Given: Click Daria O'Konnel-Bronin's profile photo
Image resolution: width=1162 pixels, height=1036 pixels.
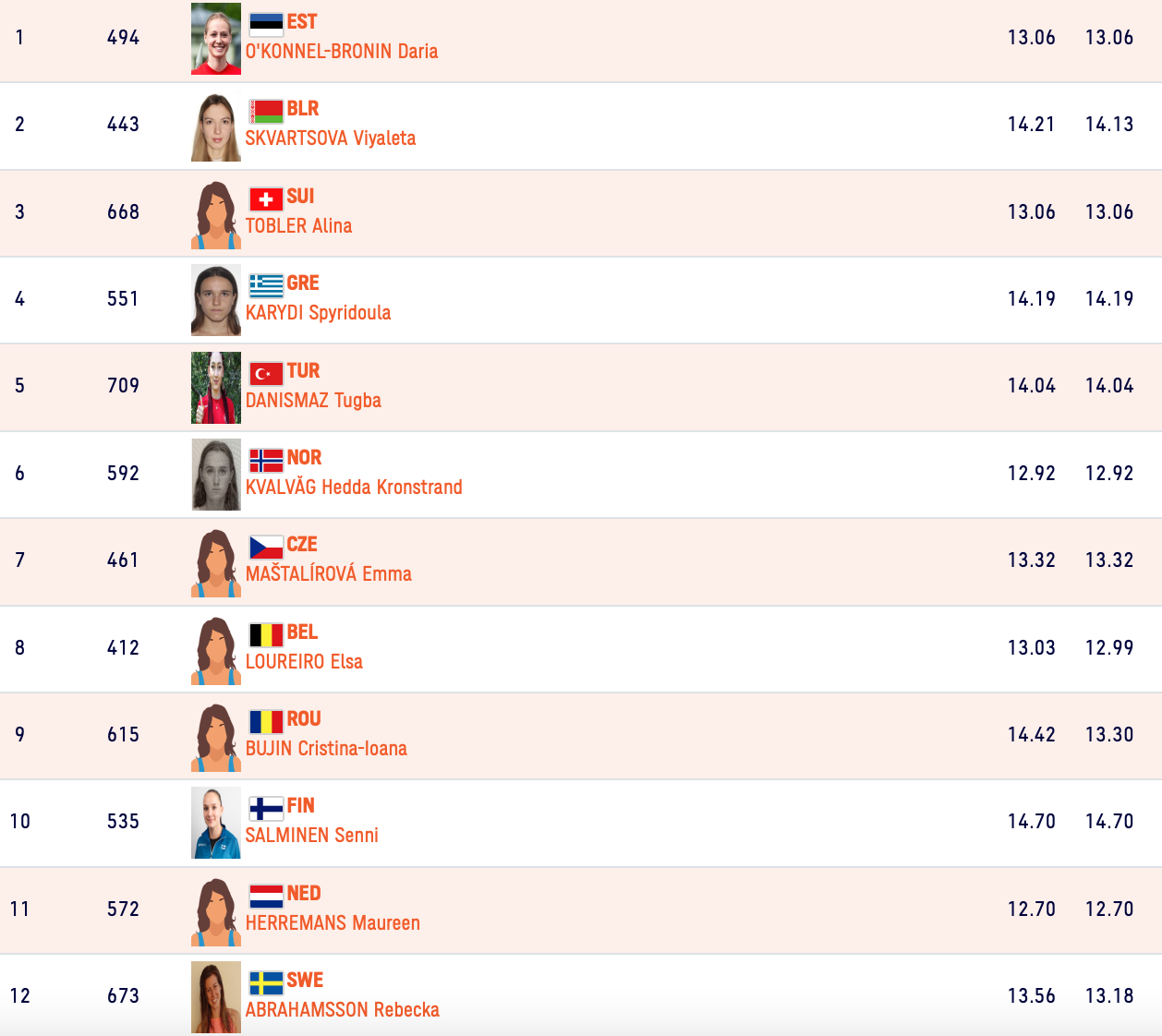Looking at the screenshot, I should click(x=216, y=39).
